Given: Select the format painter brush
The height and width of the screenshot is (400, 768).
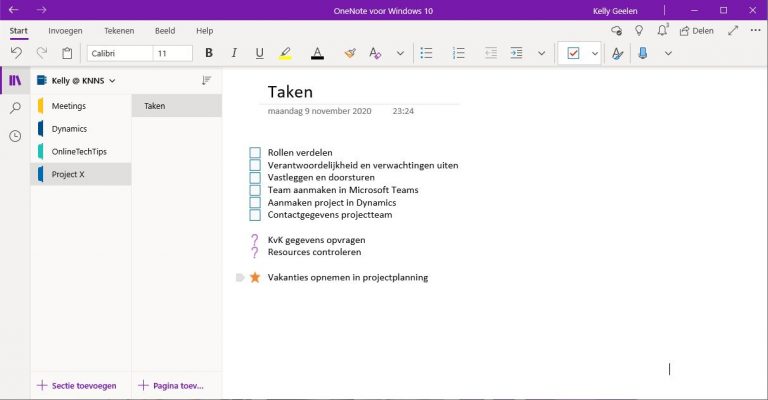Looking at the screenshot, I should click(x=350, y=53).
